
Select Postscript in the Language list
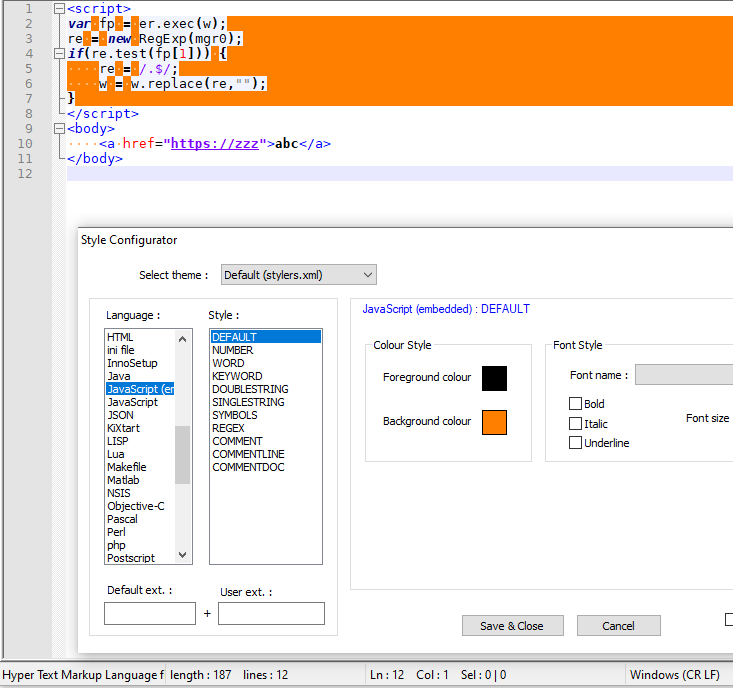(x=140, y=558)
